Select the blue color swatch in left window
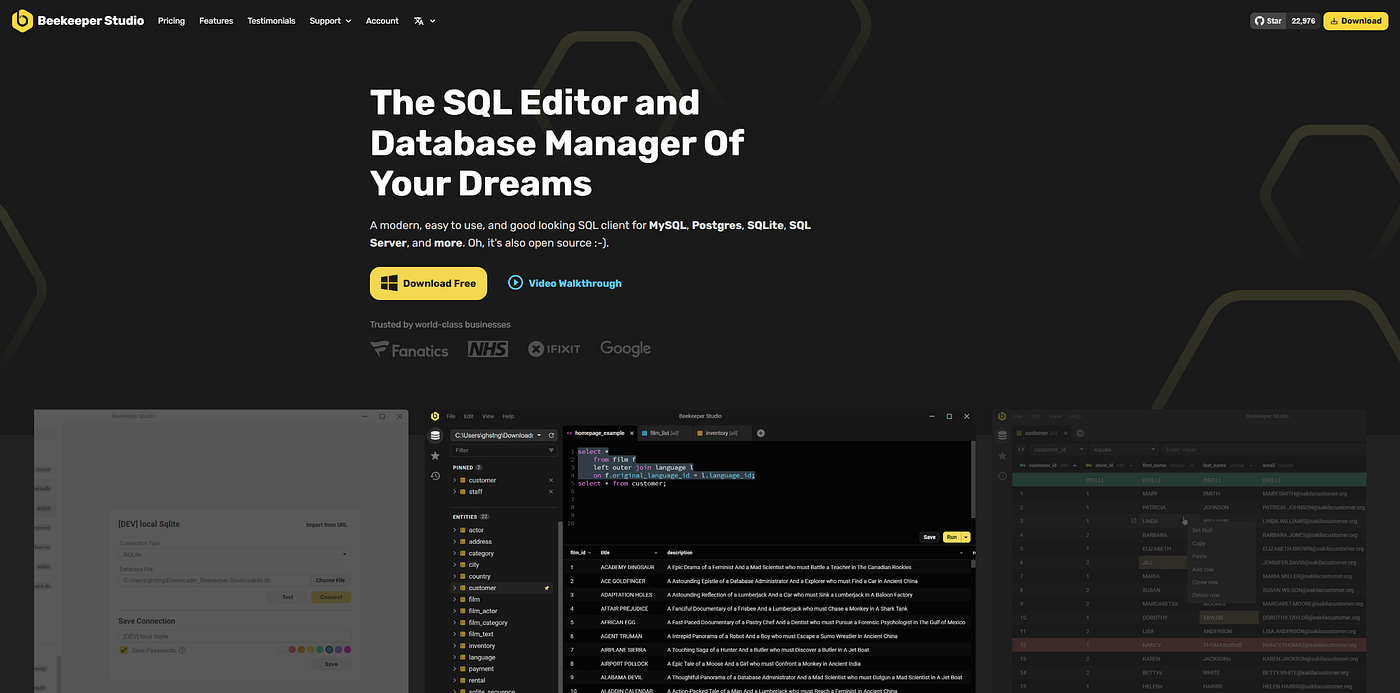 tap(329, 650)
